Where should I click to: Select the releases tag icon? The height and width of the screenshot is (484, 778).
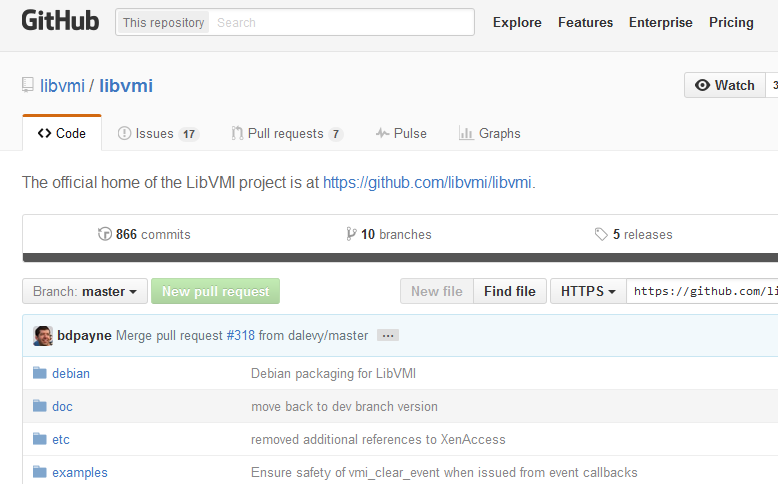click(x=601, y=234)
